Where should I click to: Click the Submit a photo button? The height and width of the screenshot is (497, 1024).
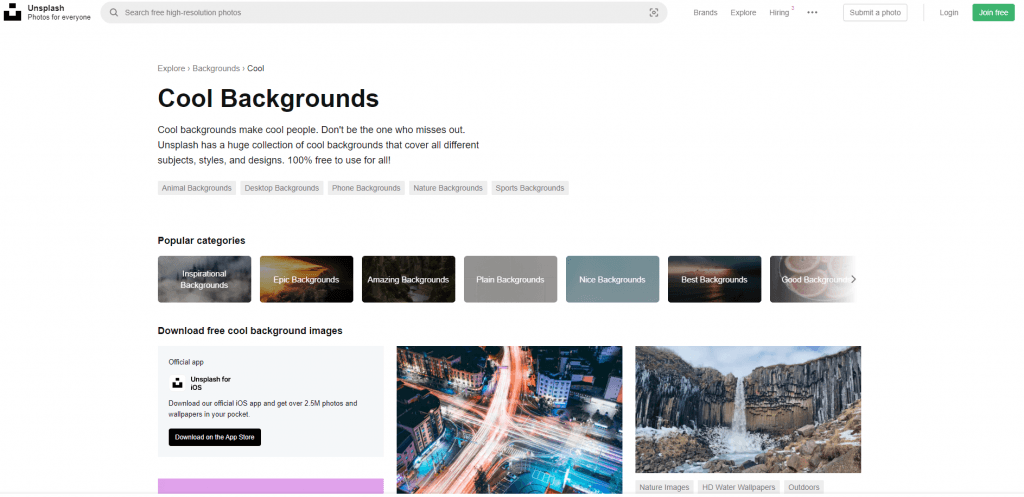pos(875,12)
